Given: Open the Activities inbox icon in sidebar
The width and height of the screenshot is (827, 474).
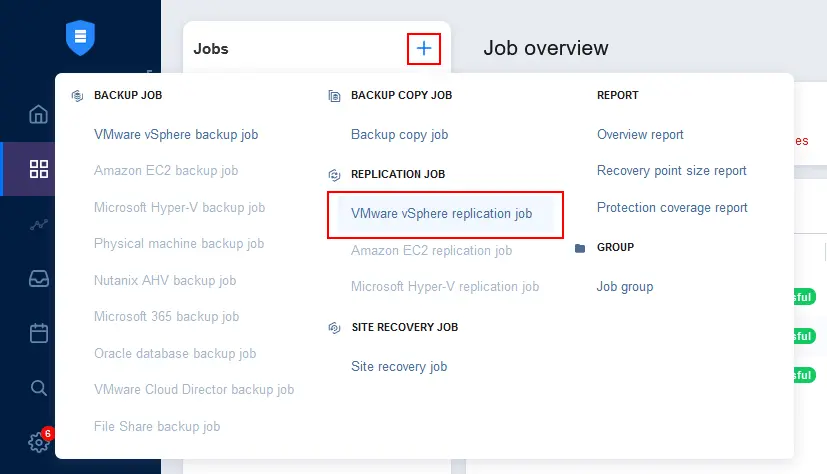Looking at the screenshot, I should 39,278.
